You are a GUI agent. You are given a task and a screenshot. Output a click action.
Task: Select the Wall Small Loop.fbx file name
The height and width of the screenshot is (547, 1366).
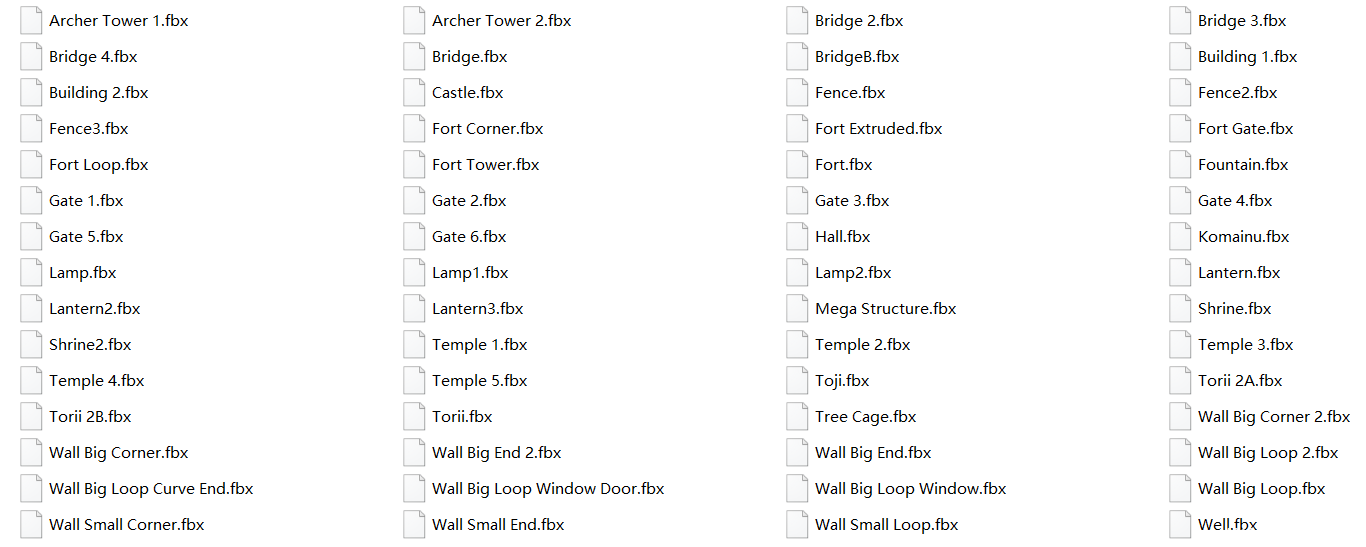click(x=886, y=525)
